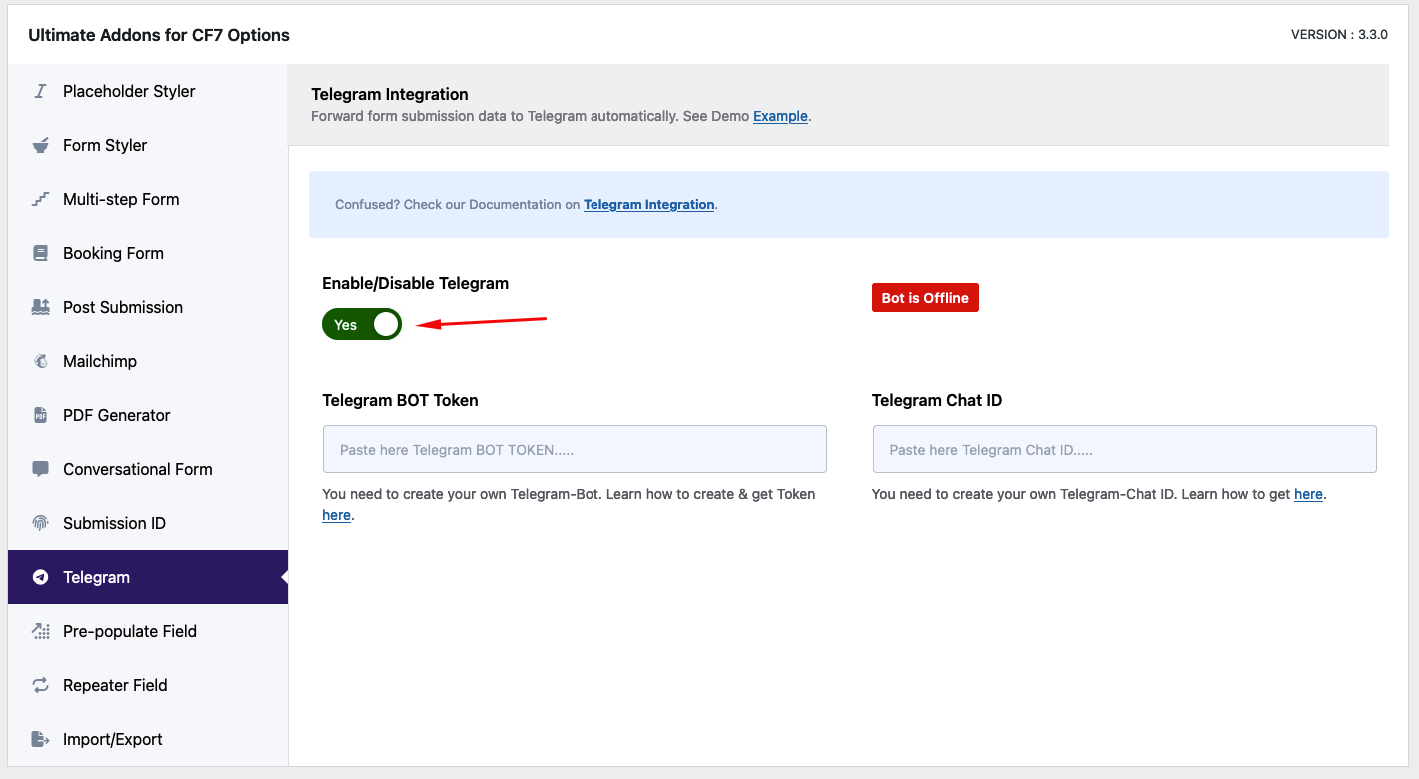
Task: Open the PDF Generator section
Action: click(x=148, y=415)
